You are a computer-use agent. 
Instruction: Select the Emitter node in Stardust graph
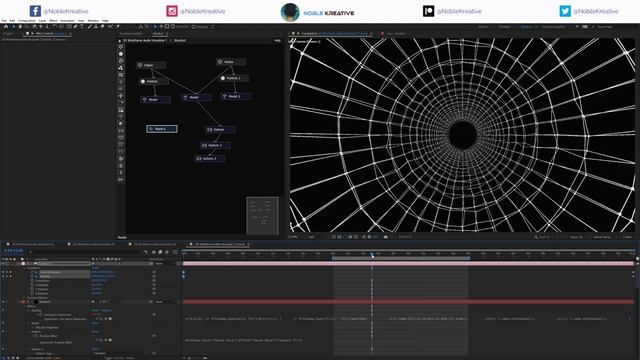151,65
